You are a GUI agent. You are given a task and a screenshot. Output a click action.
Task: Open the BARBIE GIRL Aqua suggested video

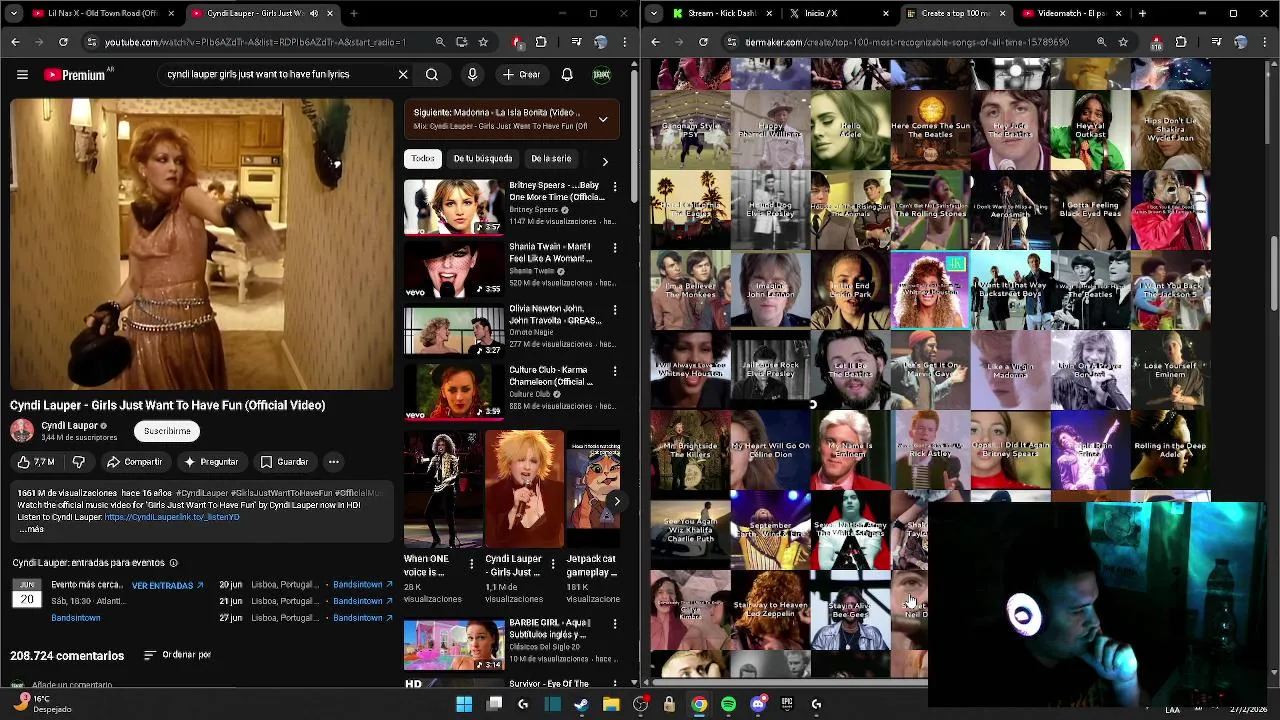[512, 645]
